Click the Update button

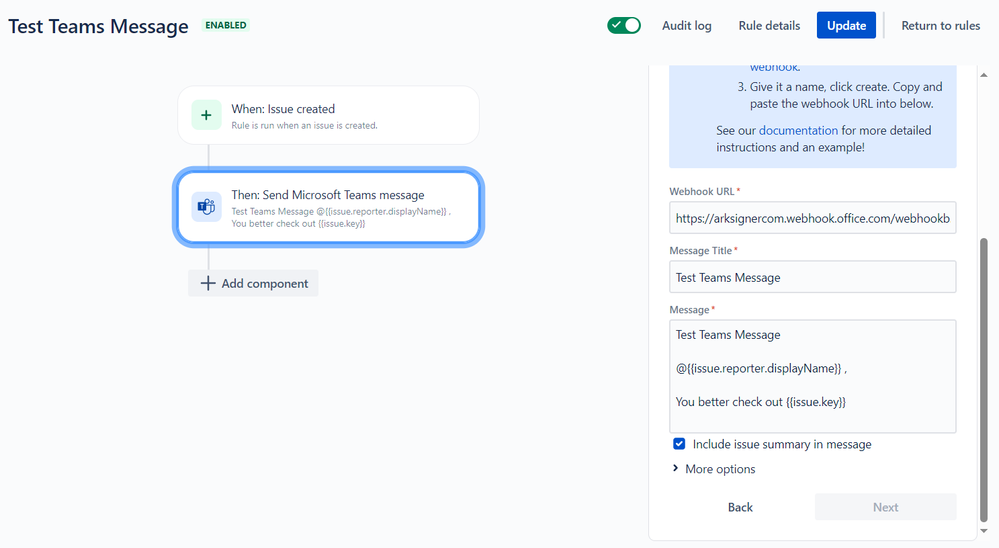tap(846, 25)
